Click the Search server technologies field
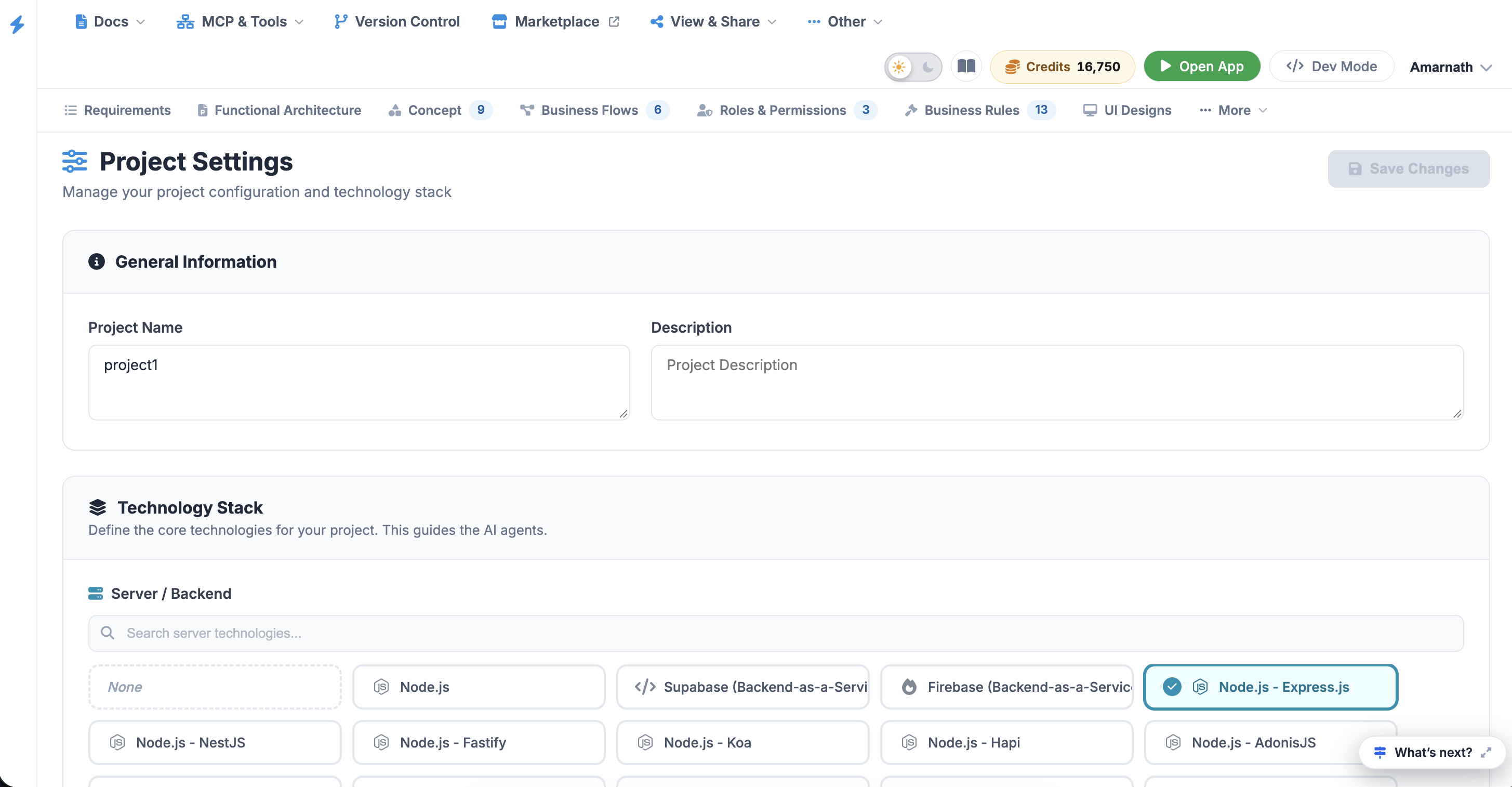This screenshot has height=787, width=1512. (776, 633)
